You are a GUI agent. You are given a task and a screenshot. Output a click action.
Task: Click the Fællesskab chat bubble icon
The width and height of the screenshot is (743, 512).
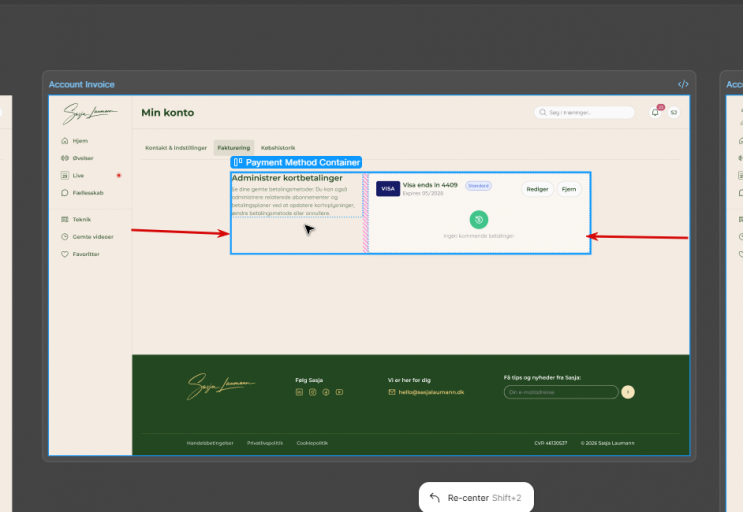65,193
